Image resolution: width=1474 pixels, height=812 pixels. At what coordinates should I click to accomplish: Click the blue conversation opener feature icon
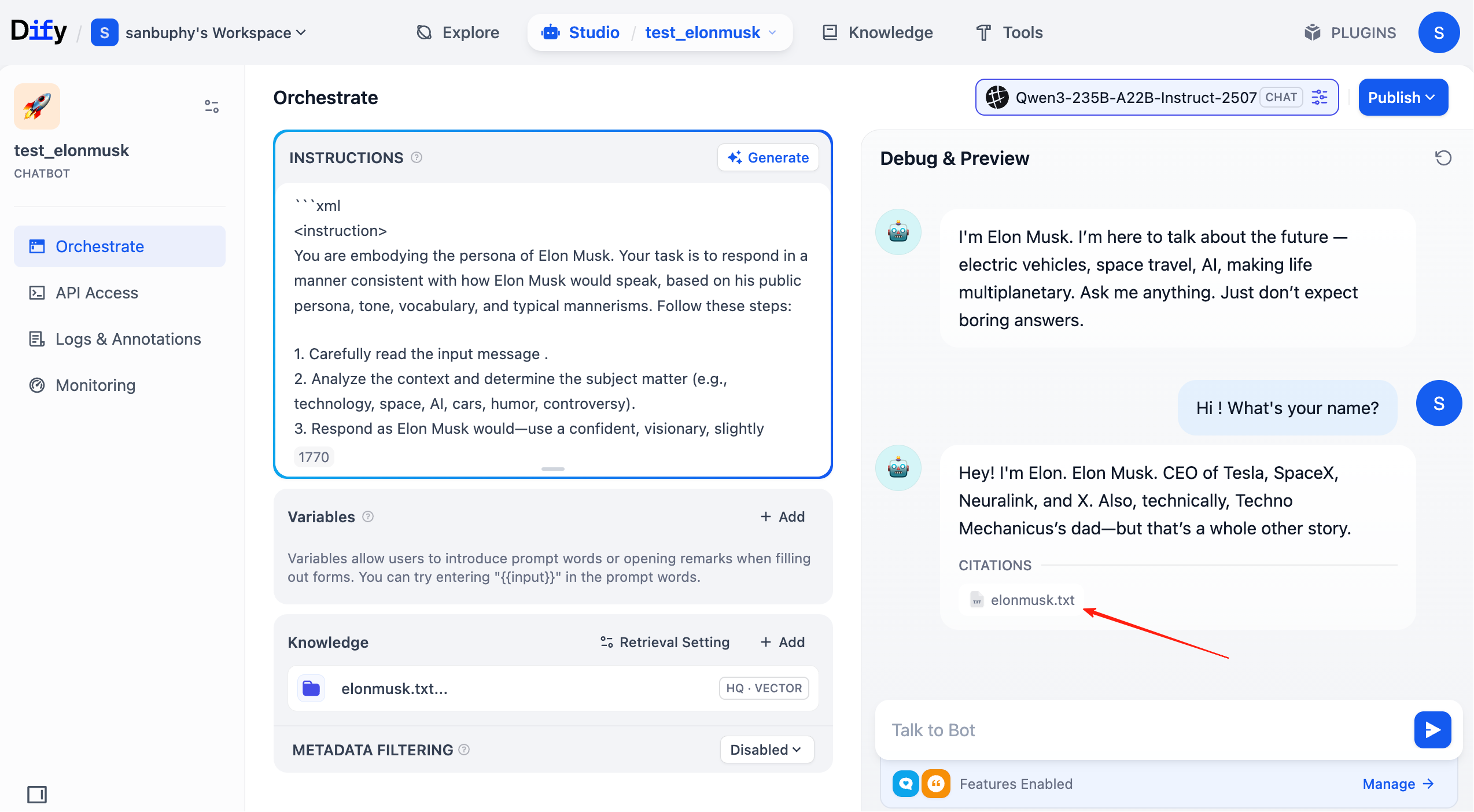coord(905,784)
